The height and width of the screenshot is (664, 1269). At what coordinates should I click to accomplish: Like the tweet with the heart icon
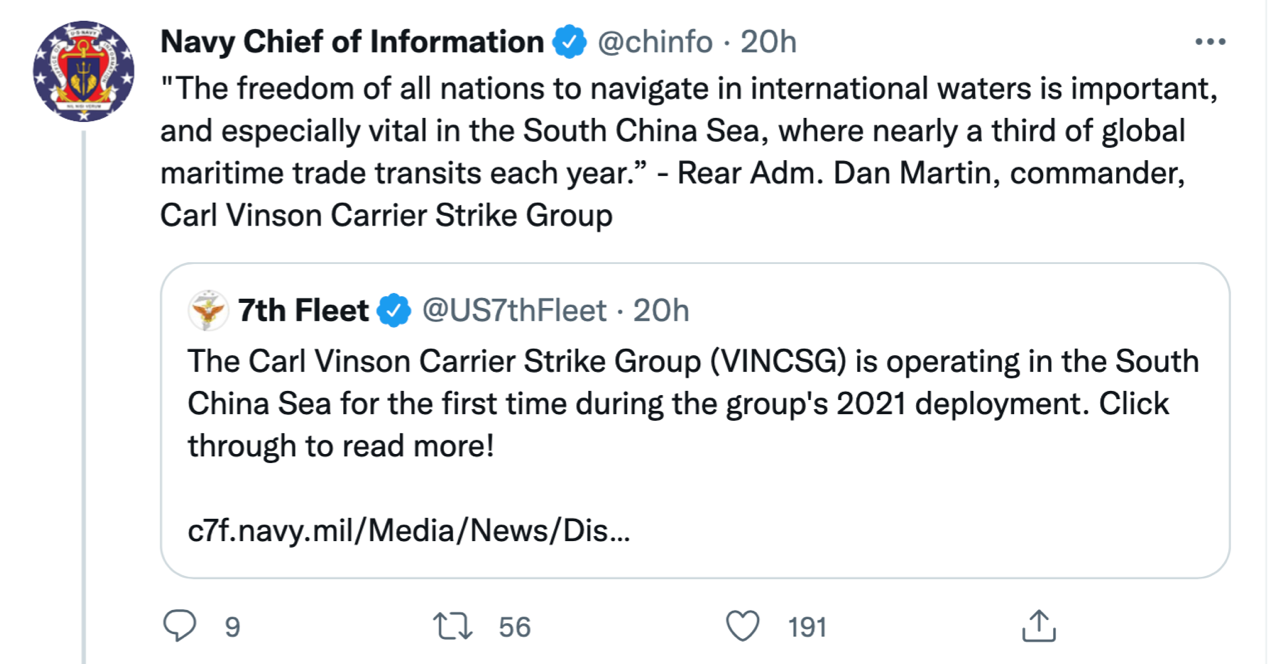742,626
